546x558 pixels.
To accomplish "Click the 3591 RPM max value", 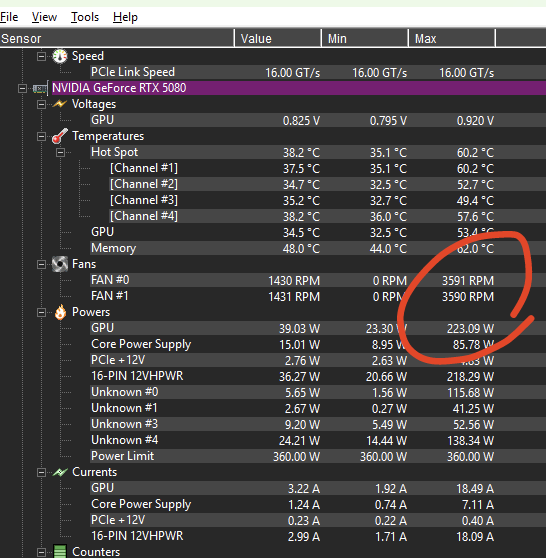I will [468, 281].
